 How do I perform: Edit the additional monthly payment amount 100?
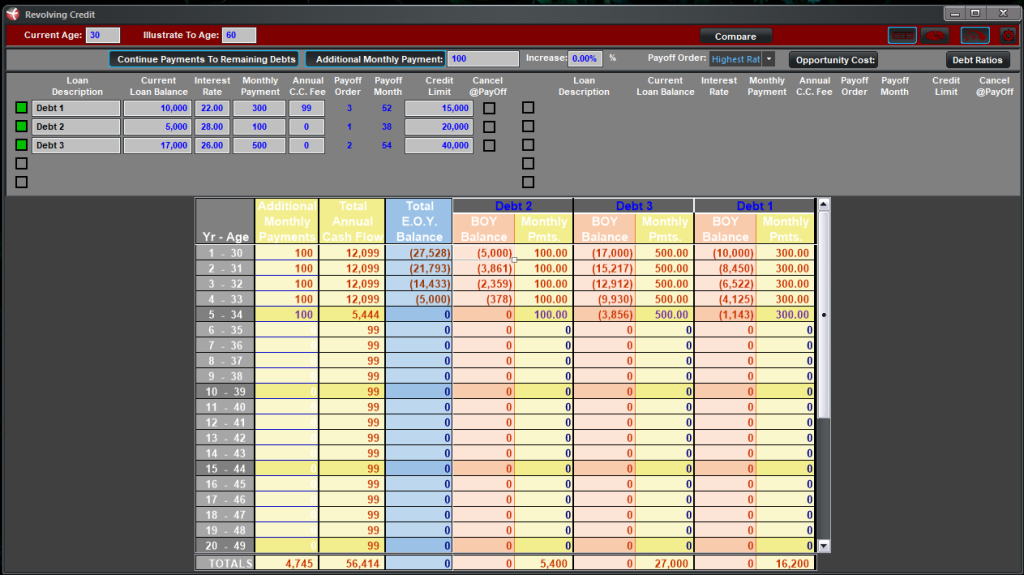pyautogui.click(x=483, y=59)
